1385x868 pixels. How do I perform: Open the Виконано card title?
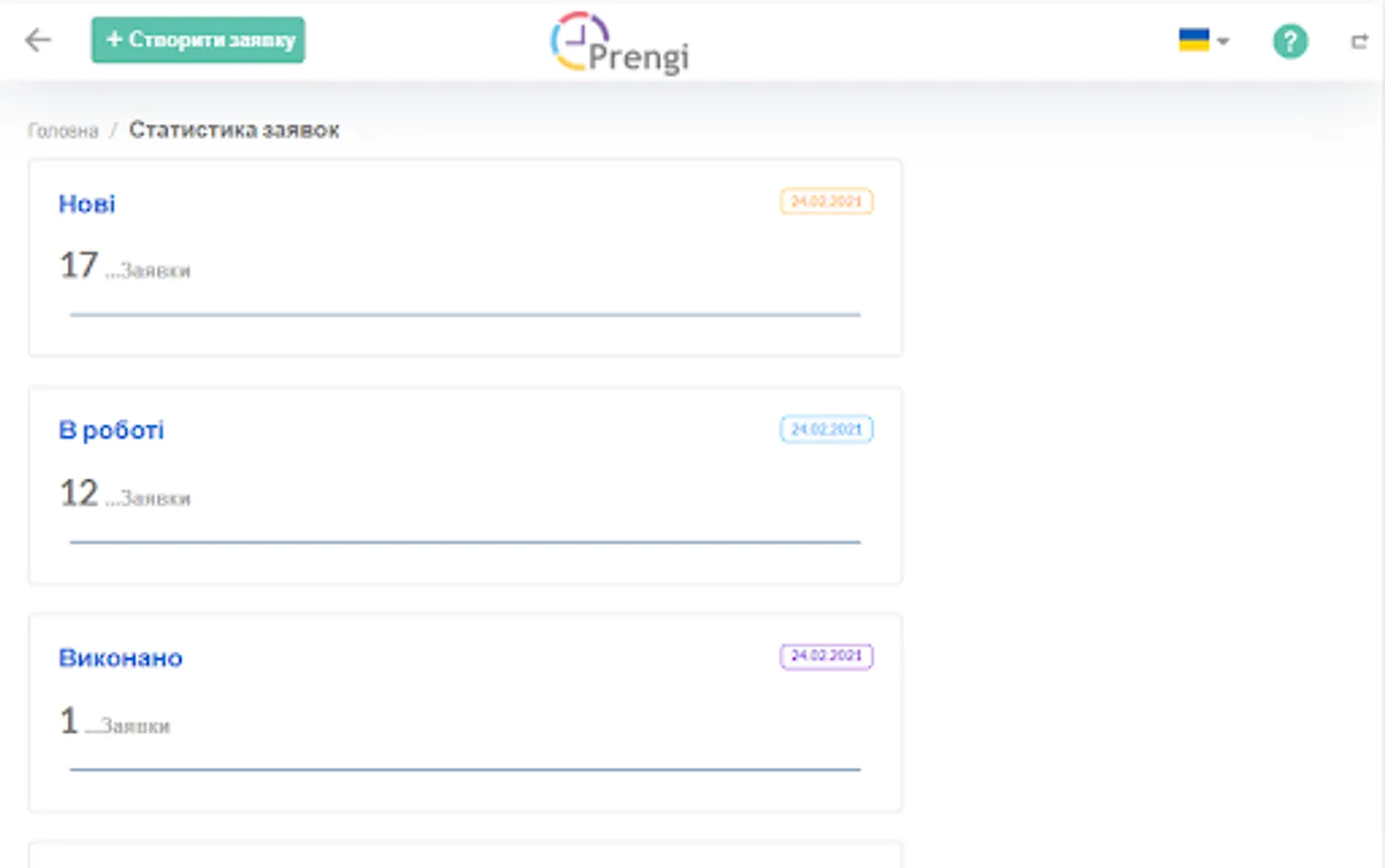(x=121, y=658)
